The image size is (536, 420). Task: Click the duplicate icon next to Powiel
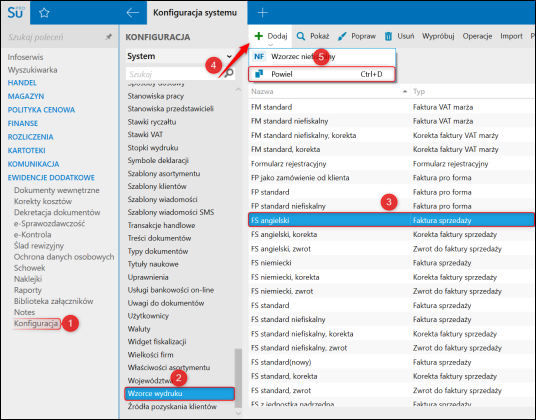pos(259,74)
